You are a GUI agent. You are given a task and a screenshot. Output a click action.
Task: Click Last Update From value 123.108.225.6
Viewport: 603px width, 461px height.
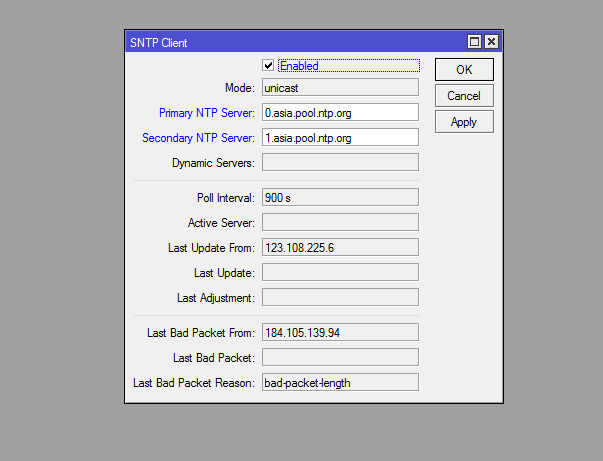click(x=340, y=248)
